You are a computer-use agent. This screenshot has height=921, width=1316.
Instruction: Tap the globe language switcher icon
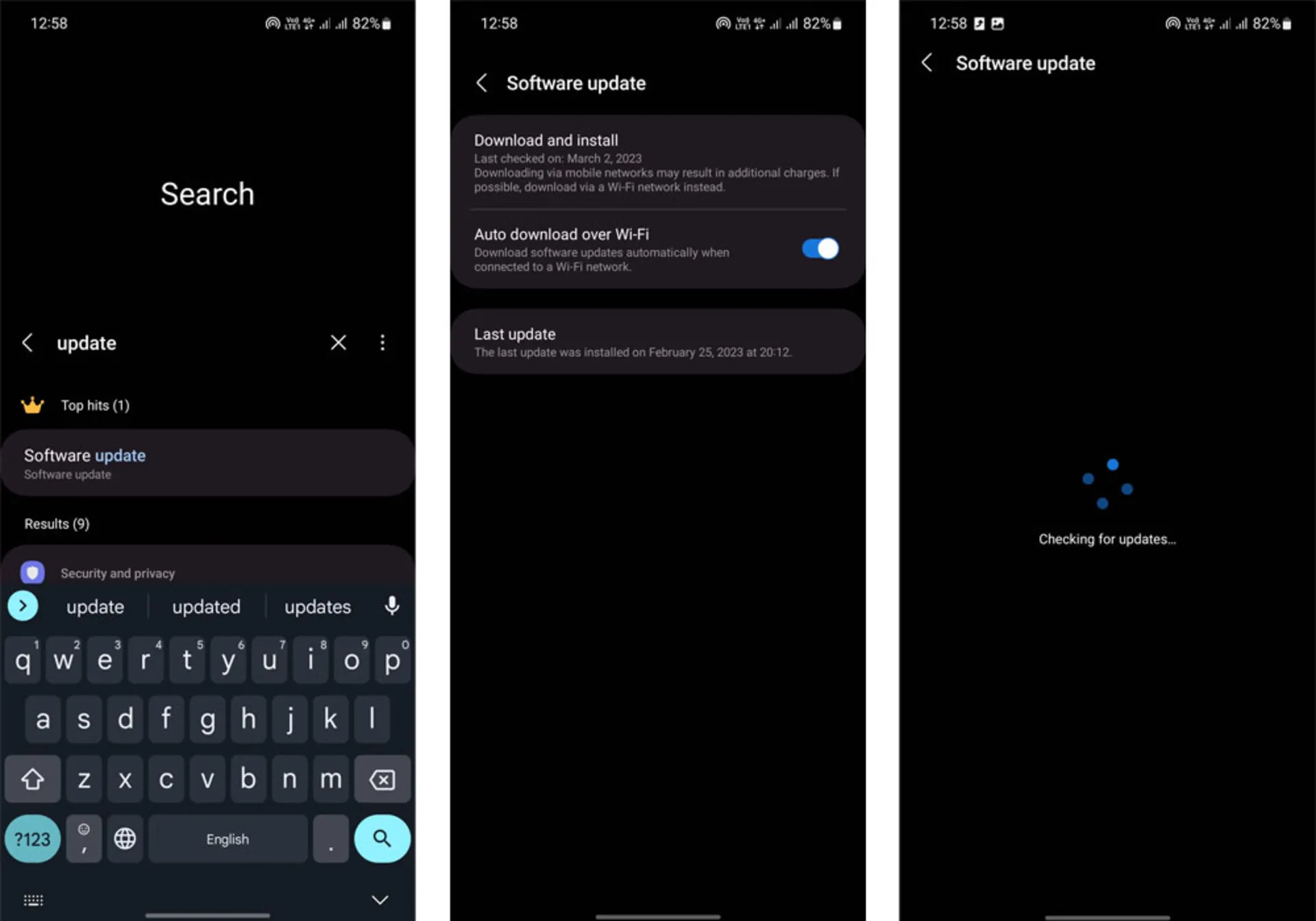click(128, 839)
